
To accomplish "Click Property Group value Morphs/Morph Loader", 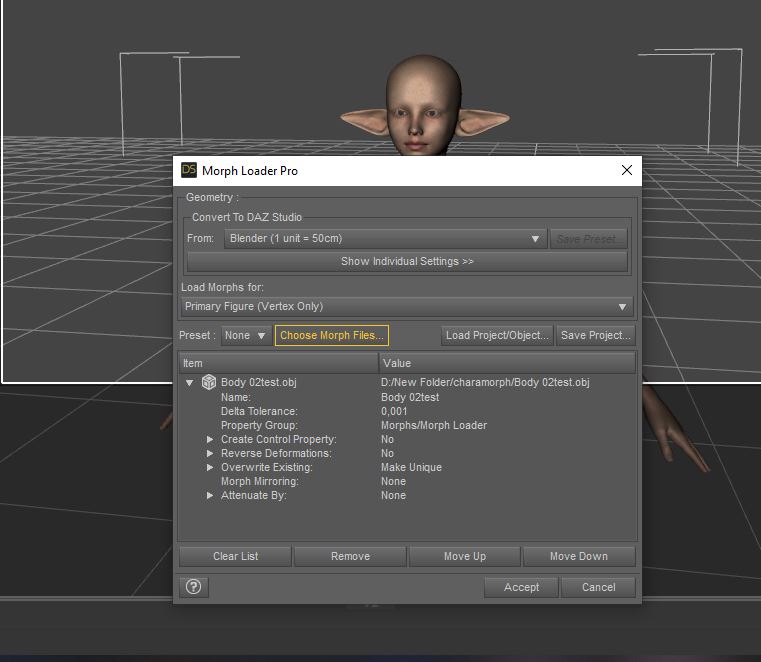I will tap(434, 425).
